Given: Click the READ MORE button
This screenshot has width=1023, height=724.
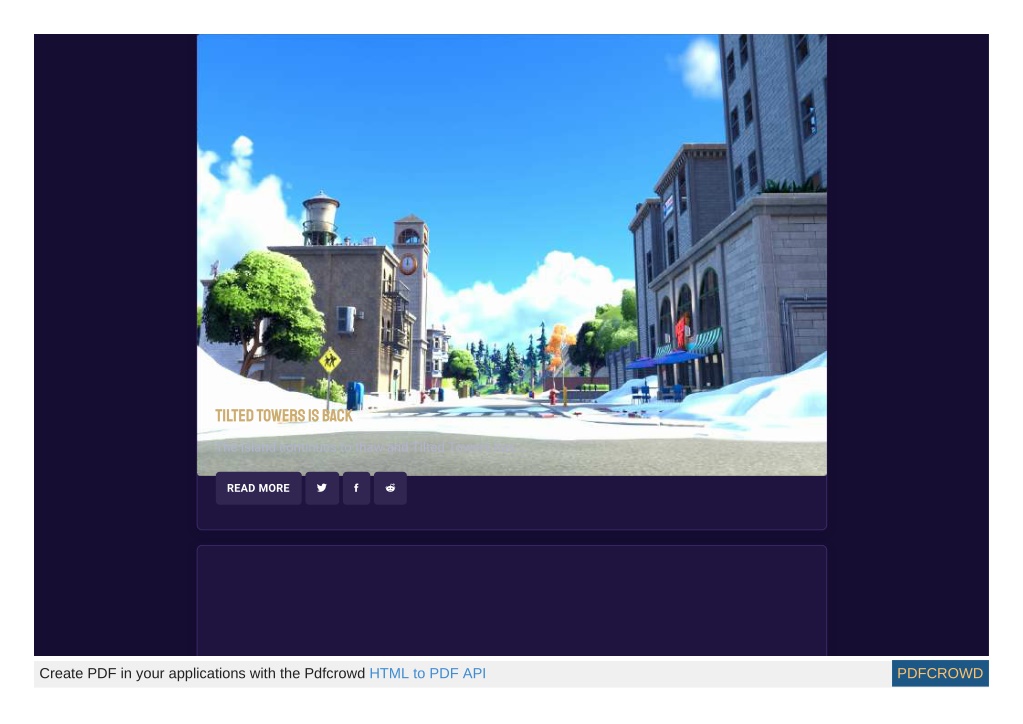Looking at the screenshot, I should (x=258, y=488).
